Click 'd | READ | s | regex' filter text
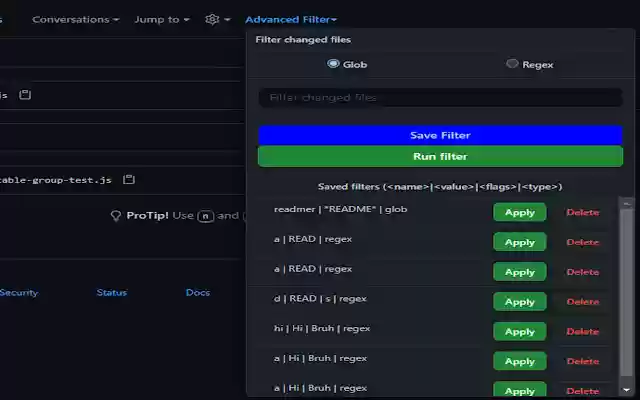Screen dimensions: 640x400 point(320,298)
